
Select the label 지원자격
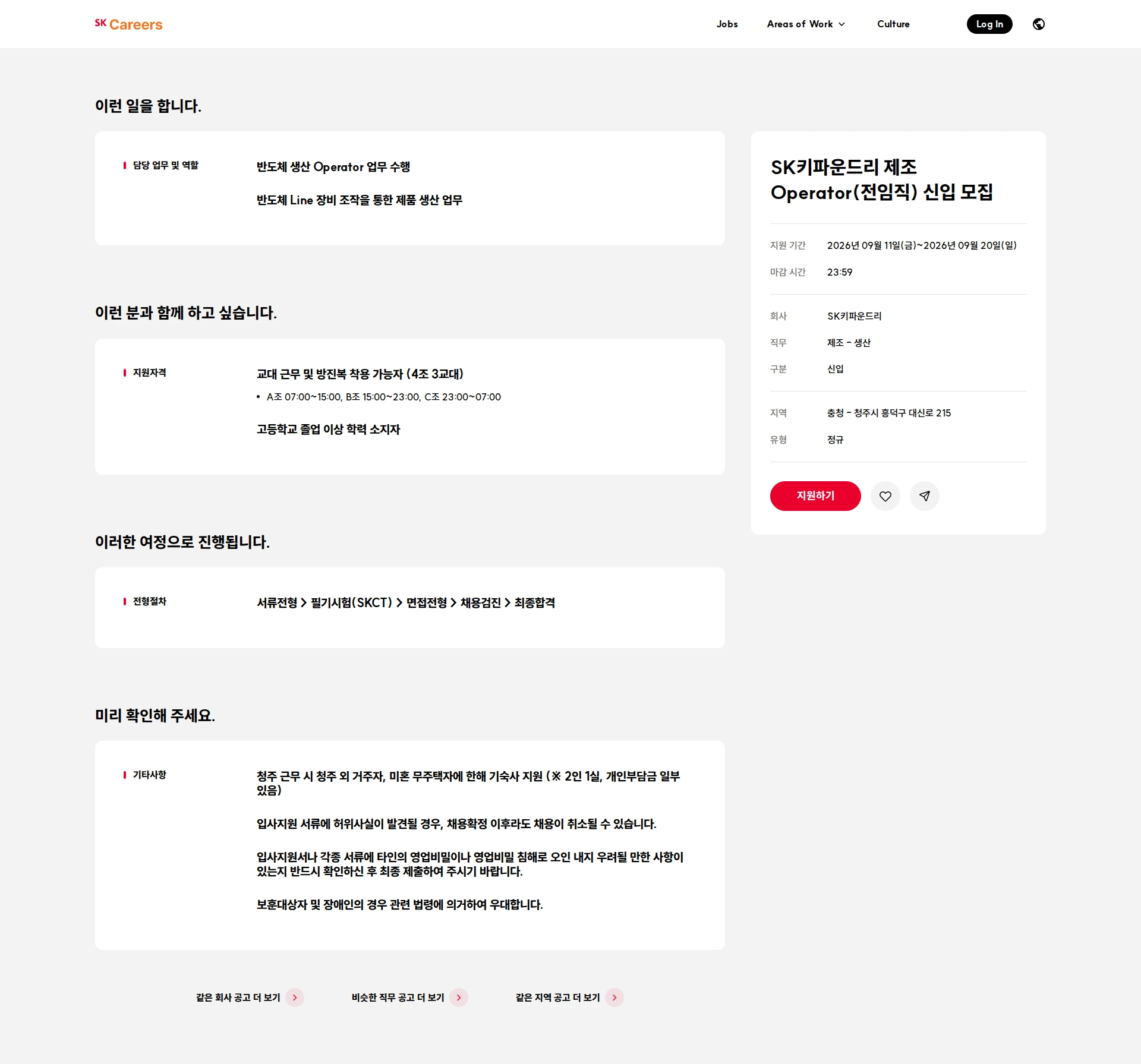coord(150,372)
